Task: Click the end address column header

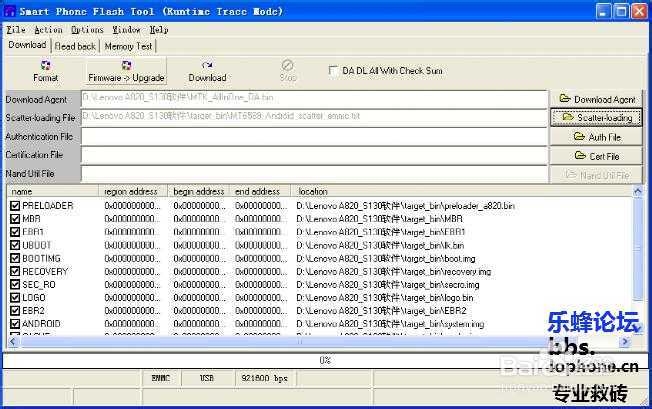Action: 260,192
